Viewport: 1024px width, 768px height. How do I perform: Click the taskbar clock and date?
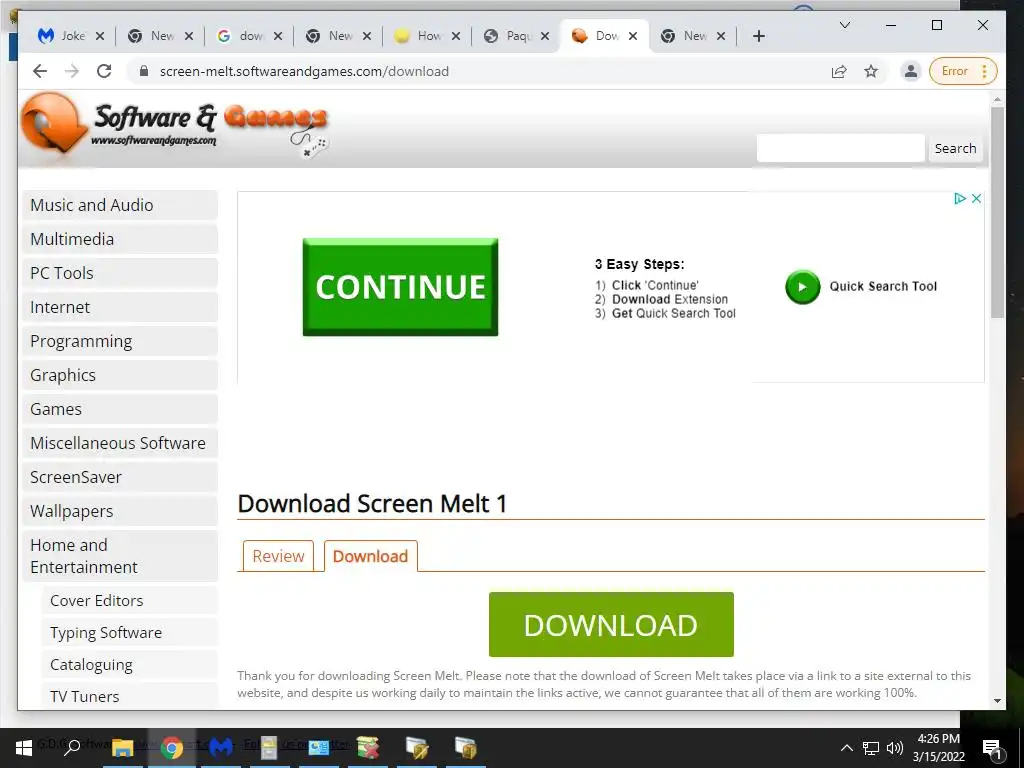[x=938, y=748]
